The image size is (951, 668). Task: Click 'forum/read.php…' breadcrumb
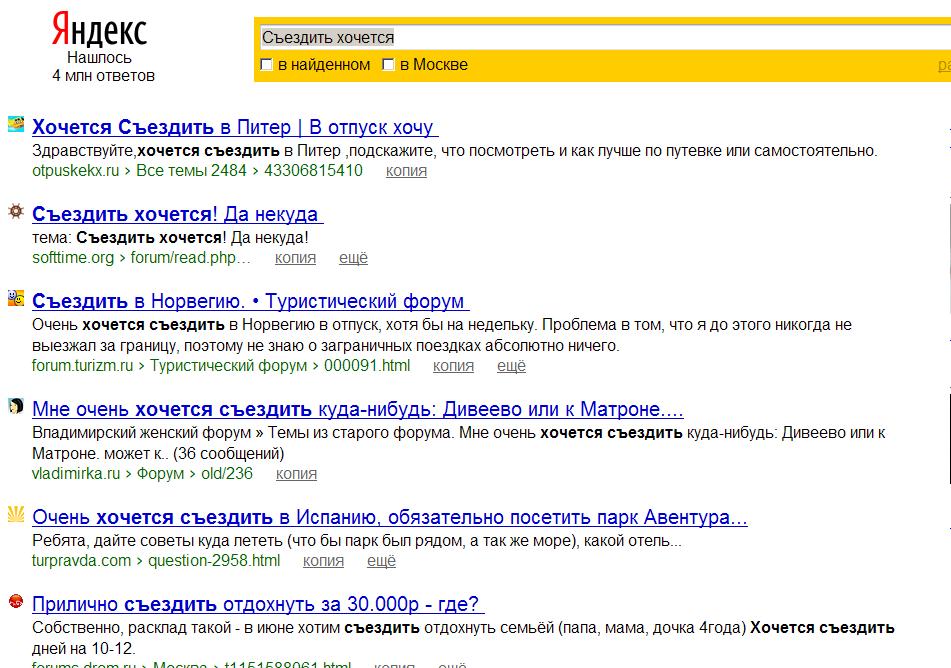(190, 257)
